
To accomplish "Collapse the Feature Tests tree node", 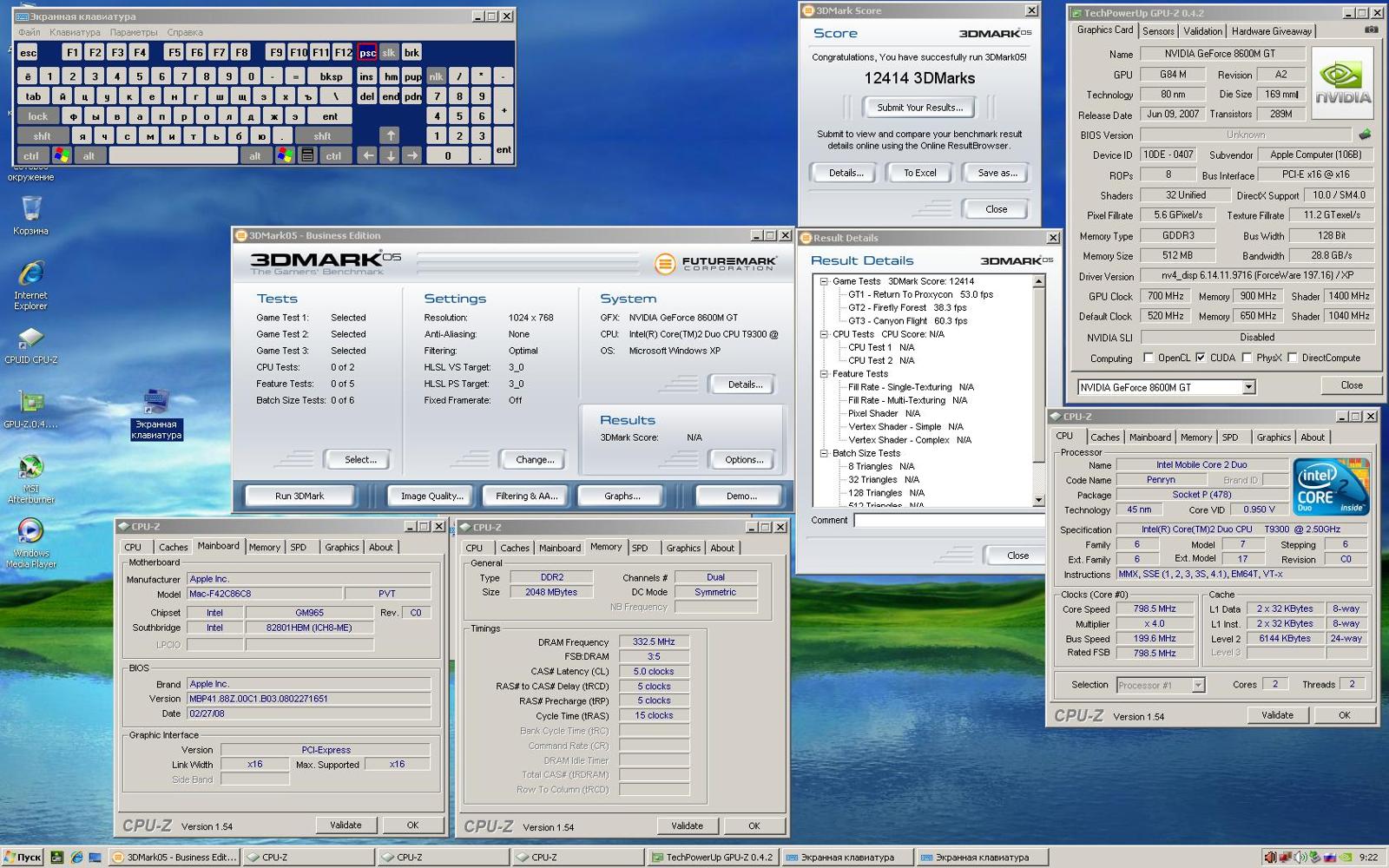I will tap(824, 374).
